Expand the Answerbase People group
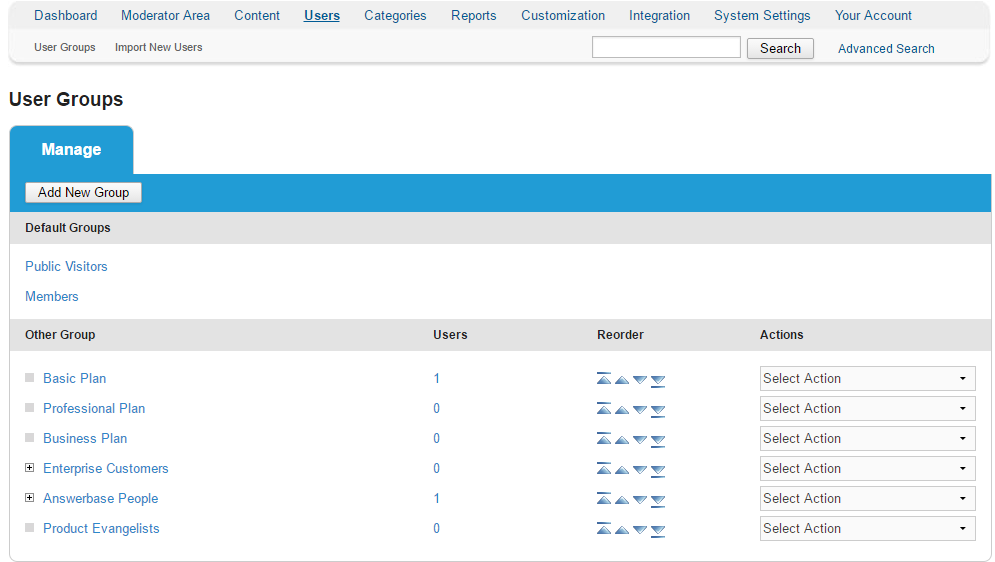Screen dimensions: 995x562 pyautogui.click(x=29, y=498)
